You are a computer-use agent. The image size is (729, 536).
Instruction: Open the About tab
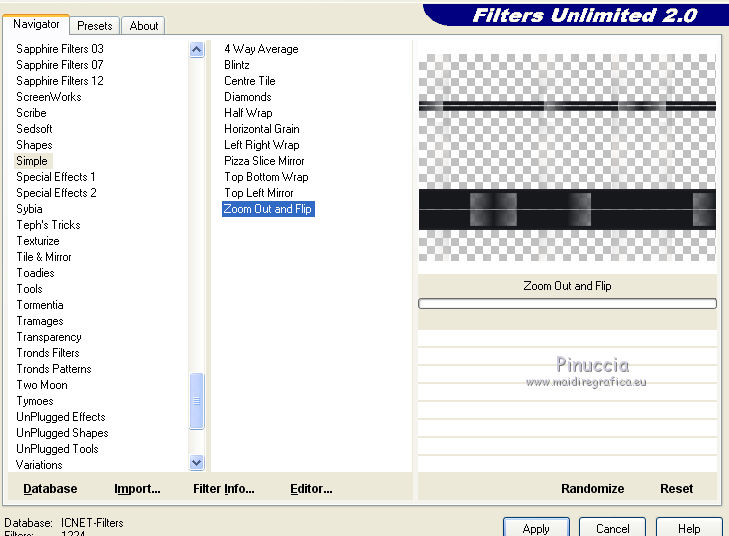144,26
